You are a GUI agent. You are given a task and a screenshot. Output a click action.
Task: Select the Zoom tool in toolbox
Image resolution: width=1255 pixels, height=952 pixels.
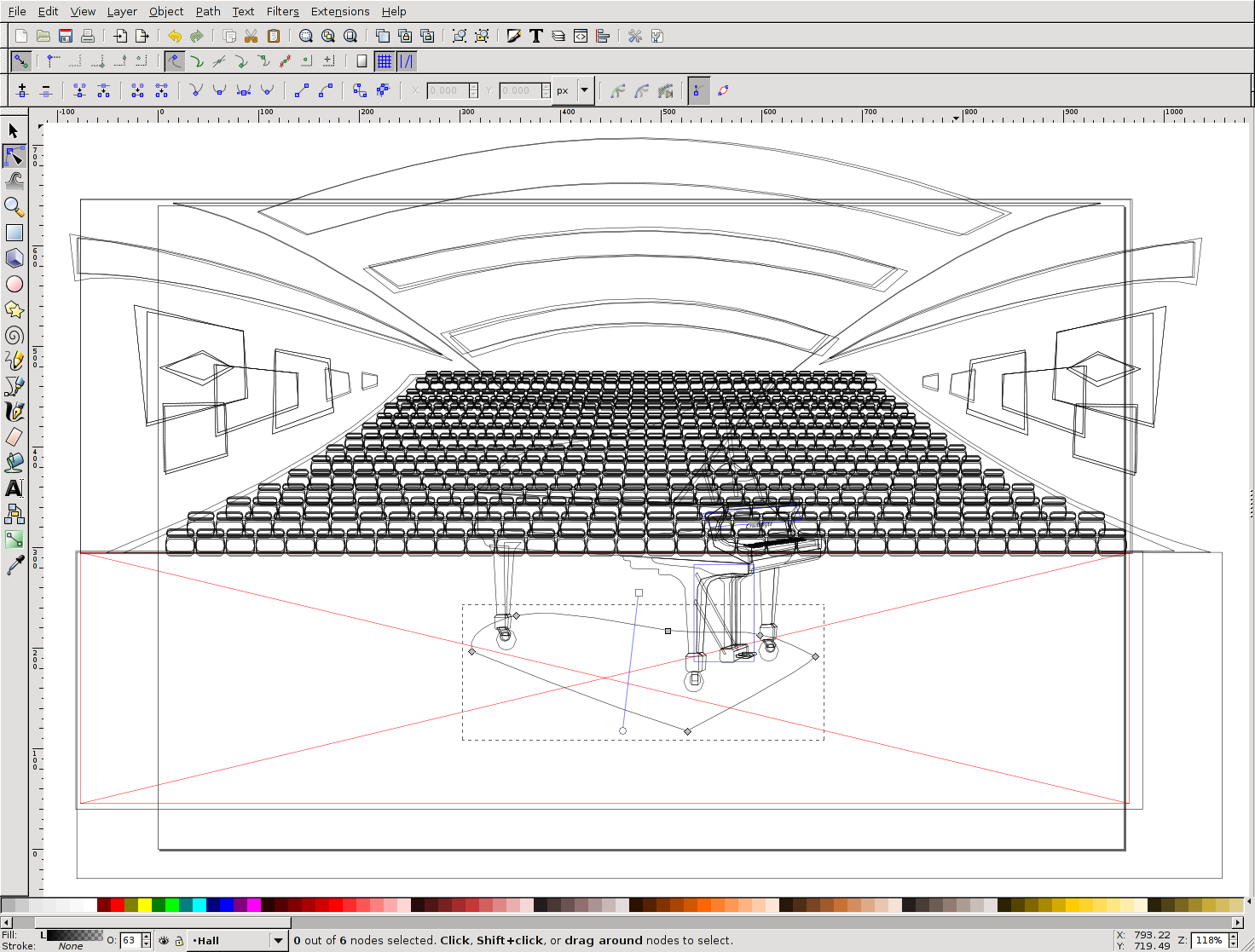14,207
